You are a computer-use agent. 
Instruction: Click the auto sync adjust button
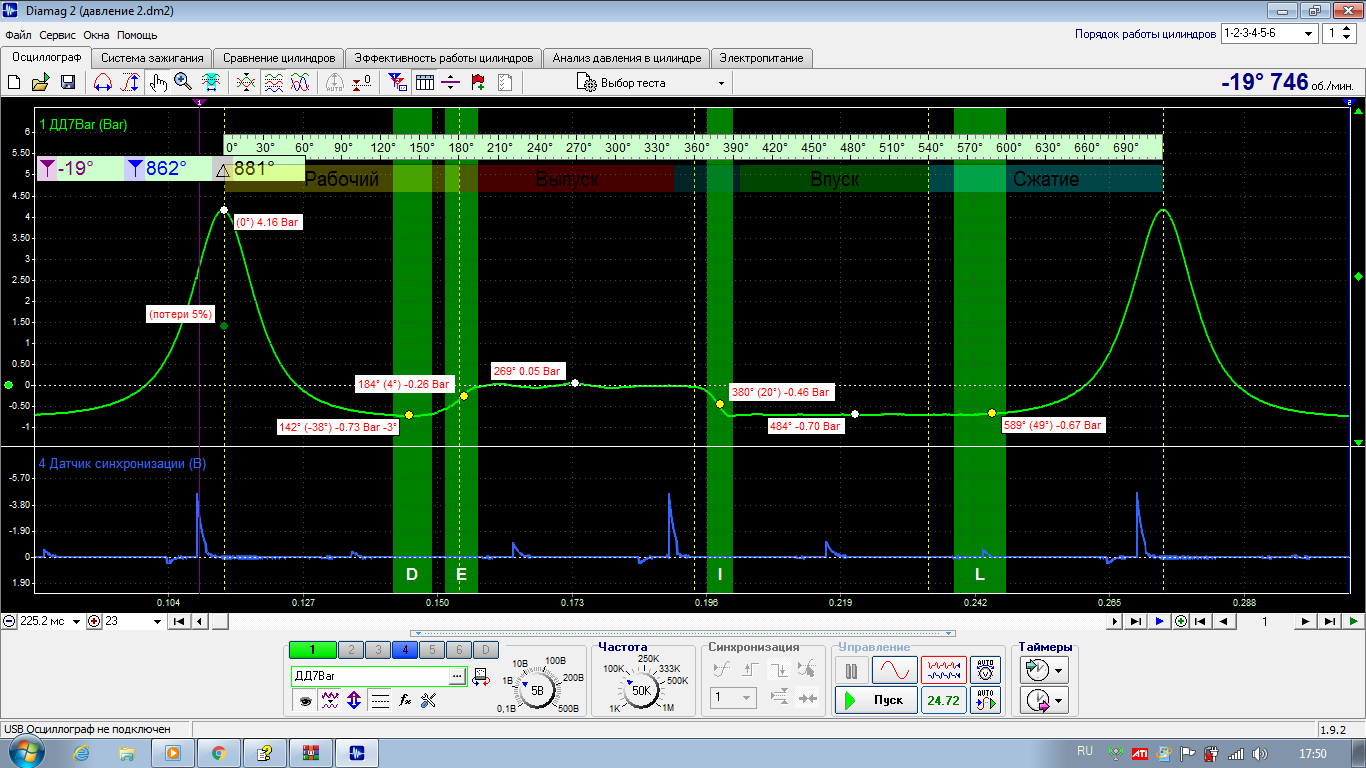point(985,700)
